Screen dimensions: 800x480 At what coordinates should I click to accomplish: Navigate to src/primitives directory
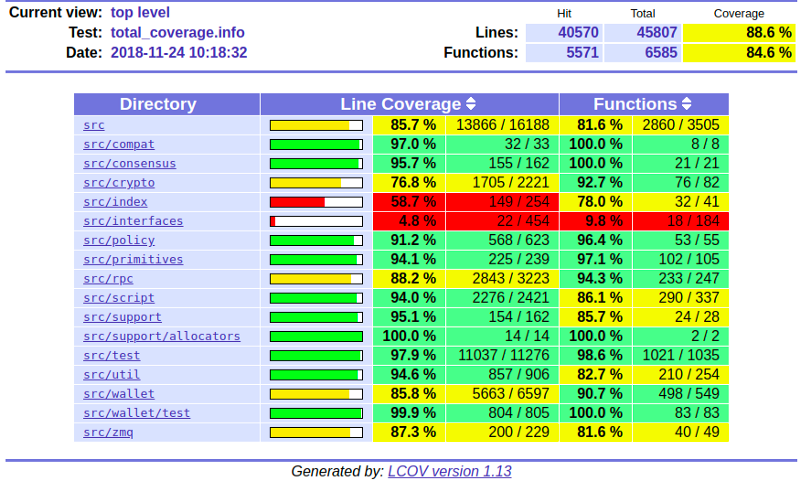click(x=133, y=259)
